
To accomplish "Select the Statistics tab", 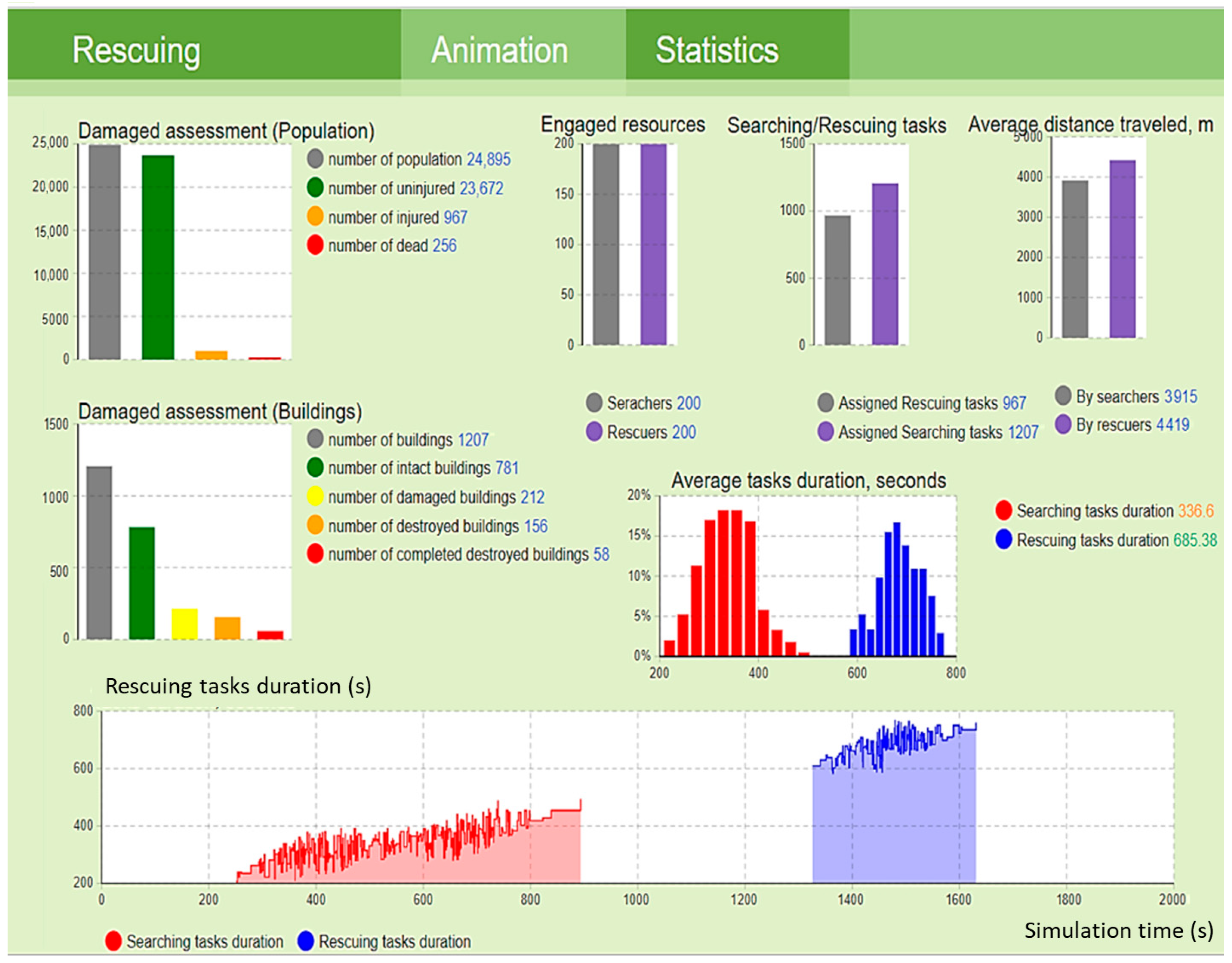I will [x=737, y=50].
